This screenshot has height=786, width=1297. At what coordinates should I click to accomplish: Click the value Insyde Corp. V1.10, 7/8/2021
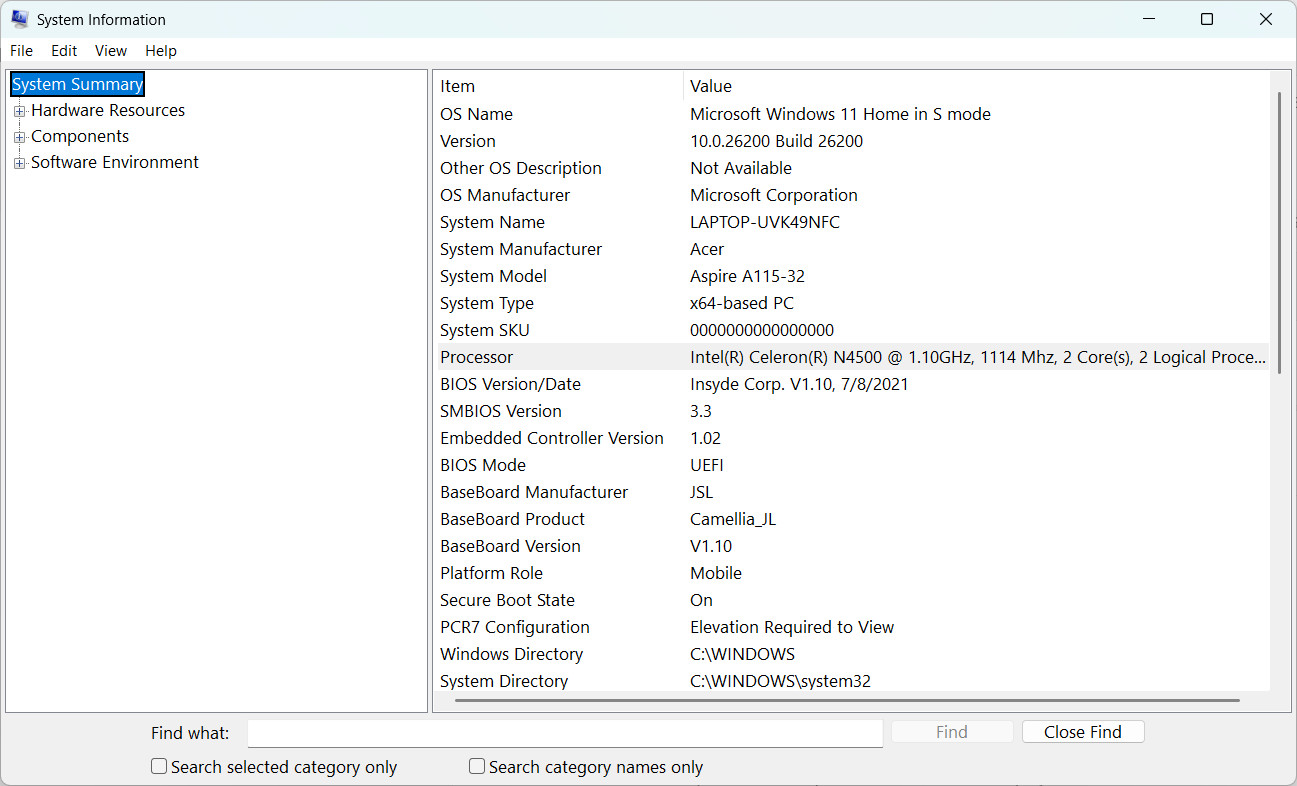[799, 384]
